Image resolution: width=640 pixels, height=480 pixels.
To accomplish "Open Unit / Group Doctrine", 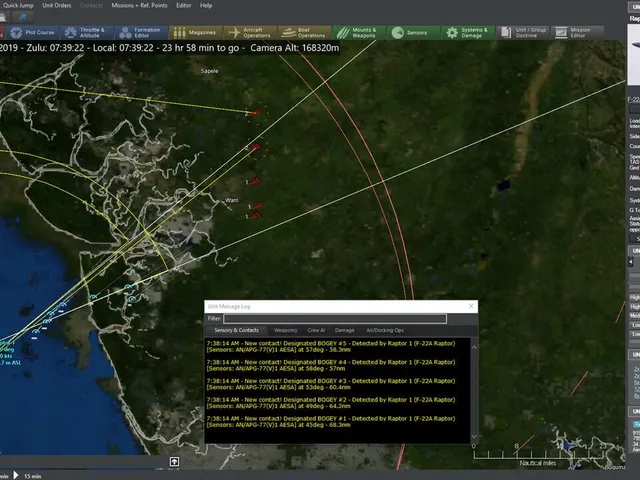I will pos(522,33).
